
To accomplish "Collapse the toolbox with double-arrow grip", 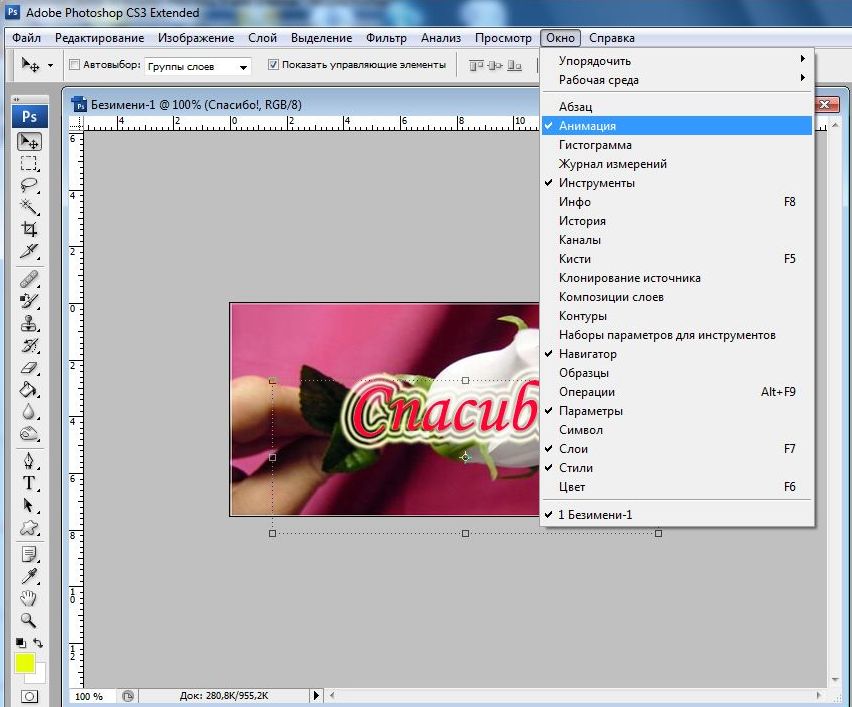I will [17, 99].
